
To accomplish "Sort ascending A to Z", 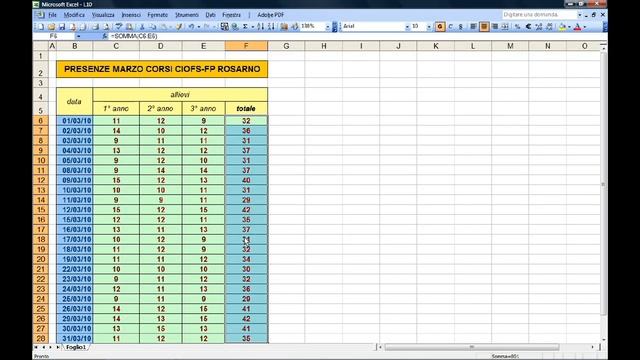I will click(260, 27).
